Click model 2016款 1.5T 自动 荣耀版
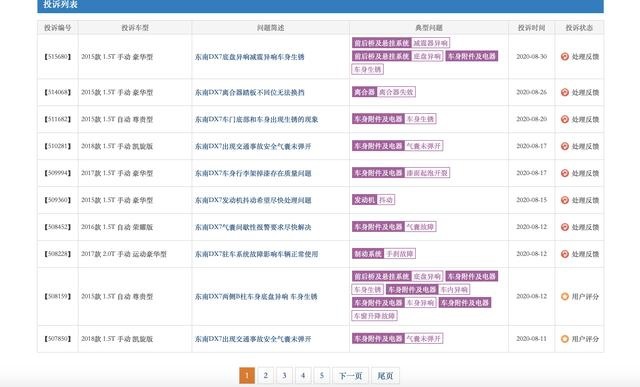This screenshot has width=640, height=387. point(117,227)
